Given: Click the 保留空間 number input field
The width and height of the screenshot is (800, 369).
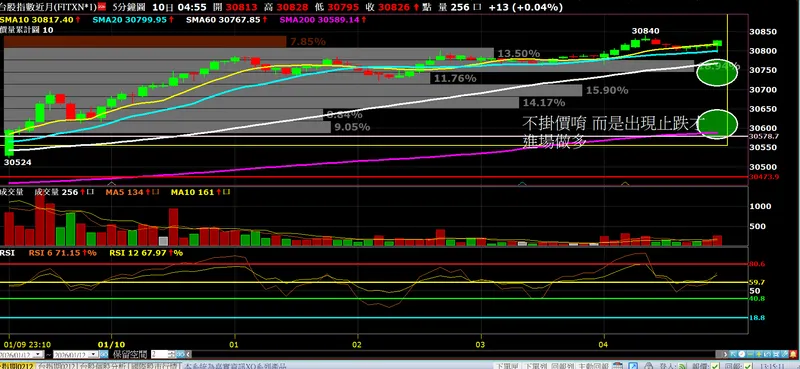Looking at the screenshot, I should [x=159, y=354].
